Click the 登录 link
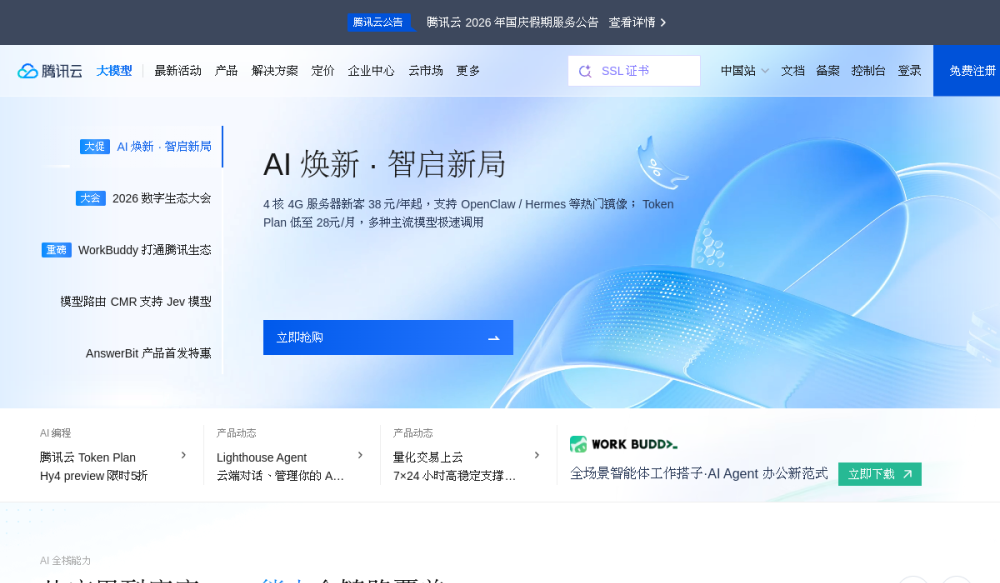This screenshot has width=1000, height=583. [x=909, y=71]
